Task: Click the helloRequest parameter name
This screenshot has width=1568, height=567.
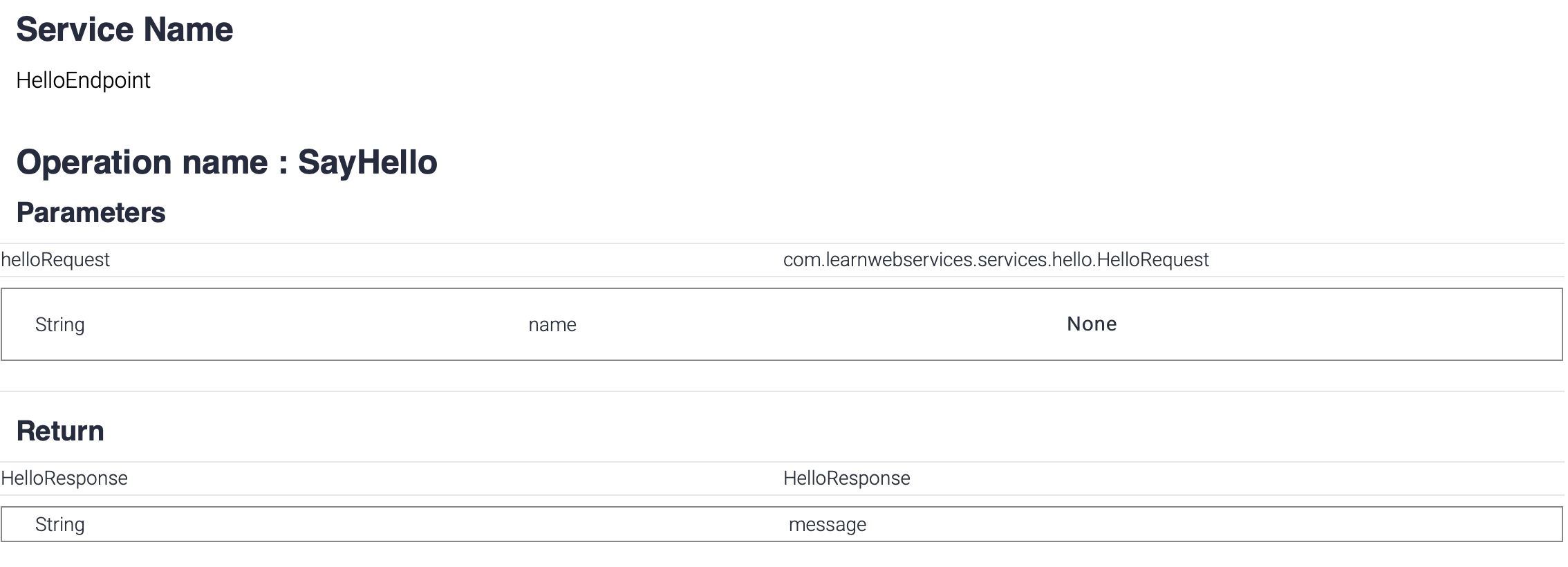Action: click(55, 260)
